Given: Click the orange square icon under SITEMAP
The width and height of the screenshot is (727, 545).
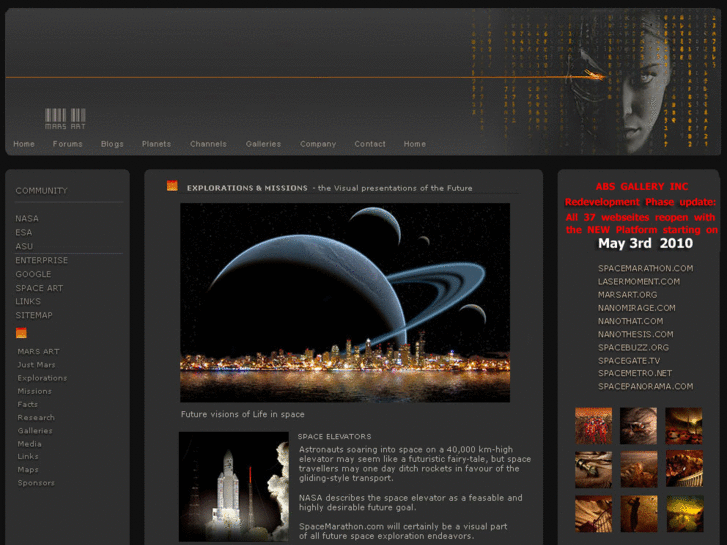Looking at the screenshot, I should pyautogui.click(x=21, y=333).
